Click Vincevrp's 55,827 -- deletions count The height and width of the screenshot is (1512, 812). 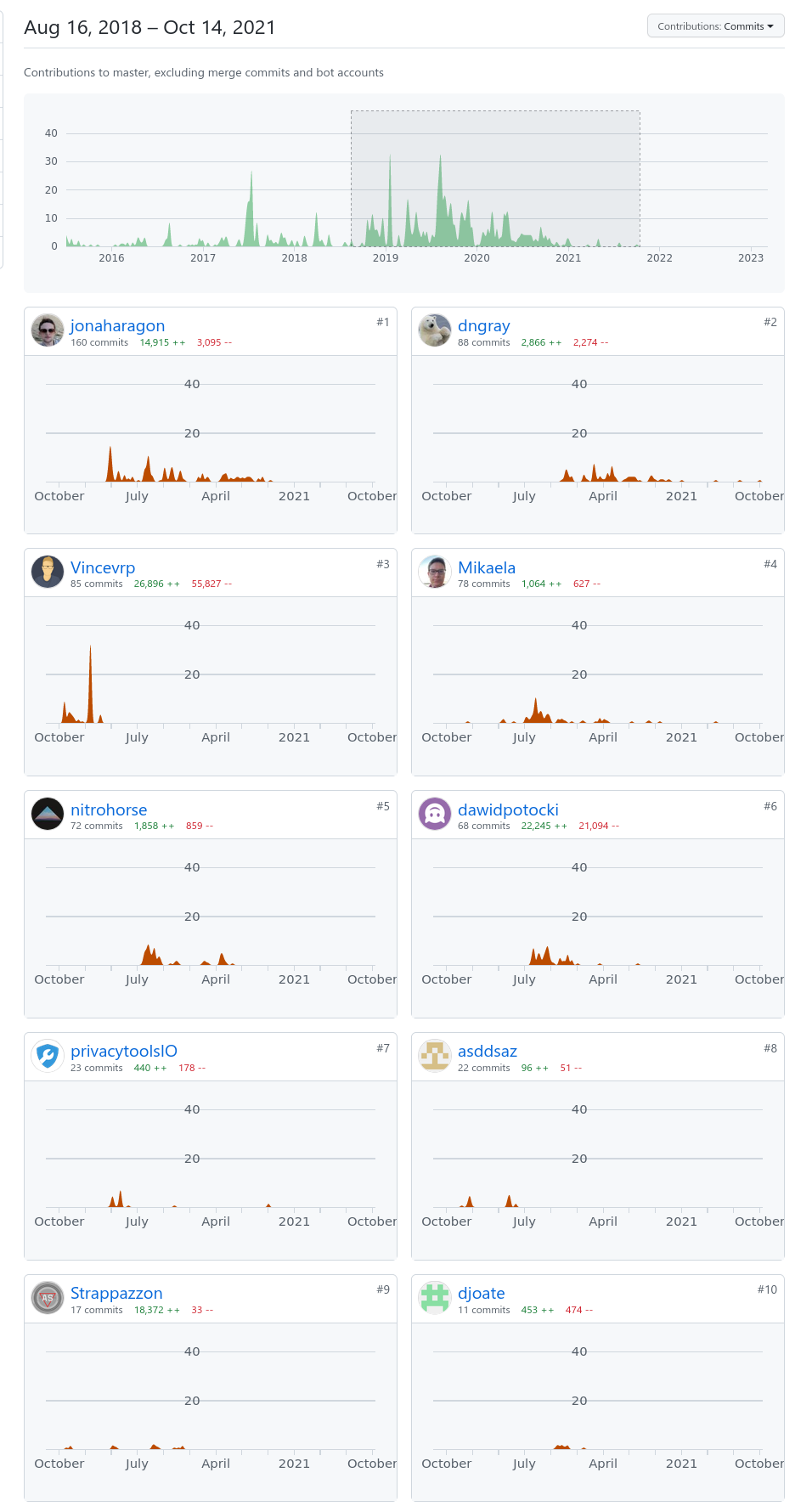pos(211,584)
